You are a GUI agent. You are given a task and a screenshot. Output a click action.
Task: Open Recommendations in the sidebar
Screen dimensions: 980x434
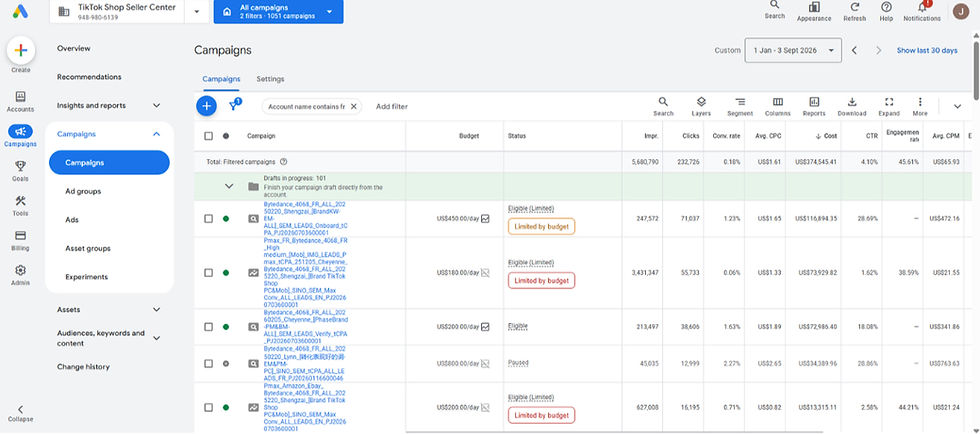[89, 77]
